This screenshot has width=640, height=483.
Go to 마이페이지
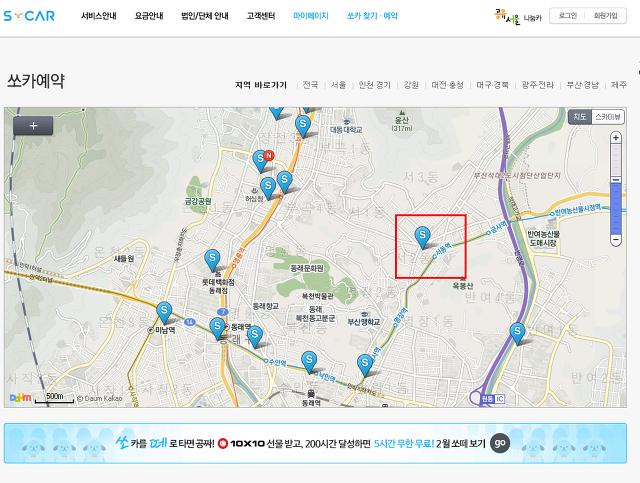coord(311,16)
